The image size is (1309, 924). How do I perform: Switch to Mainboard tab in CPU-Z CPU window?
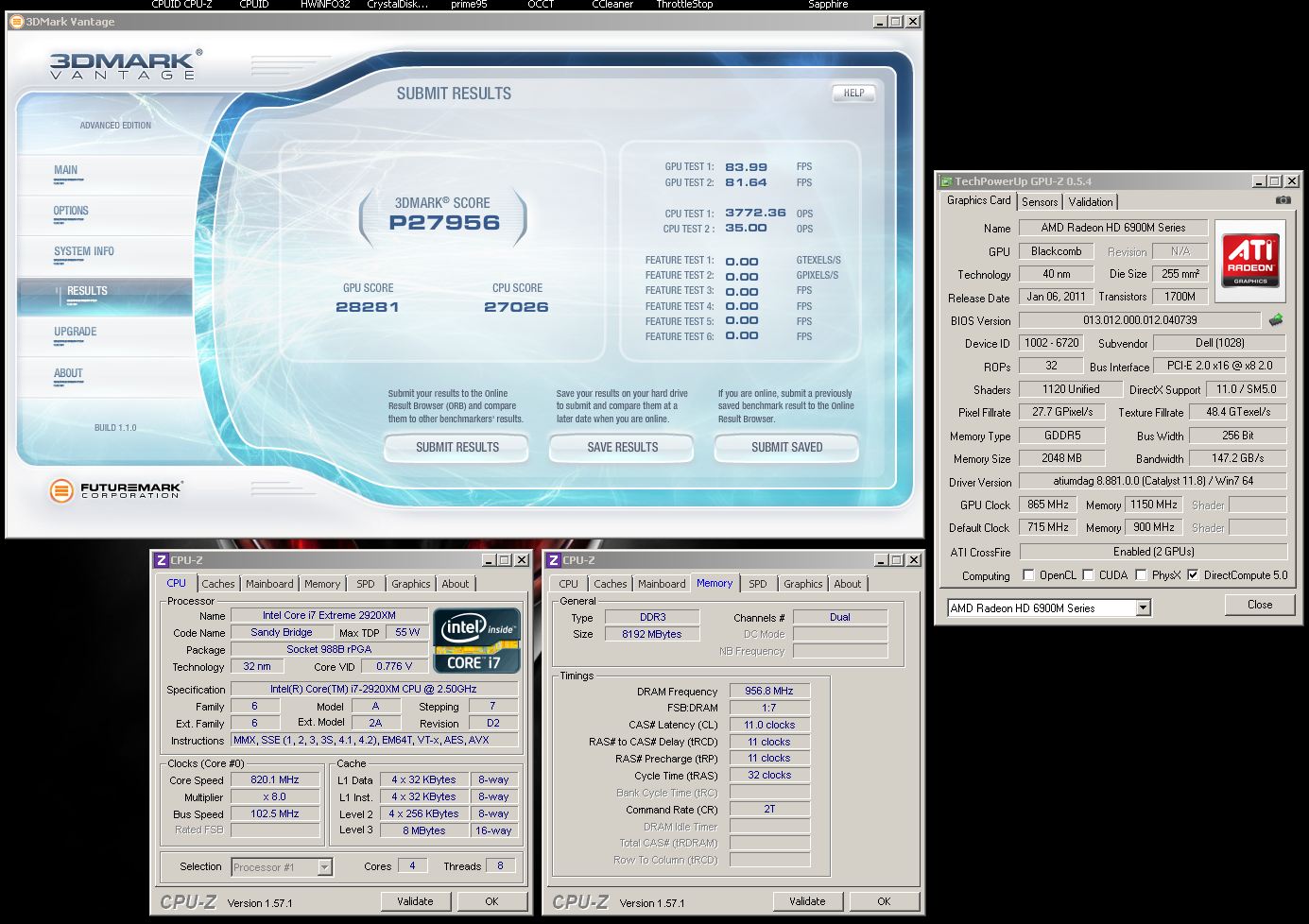click(x=269, y=584)
